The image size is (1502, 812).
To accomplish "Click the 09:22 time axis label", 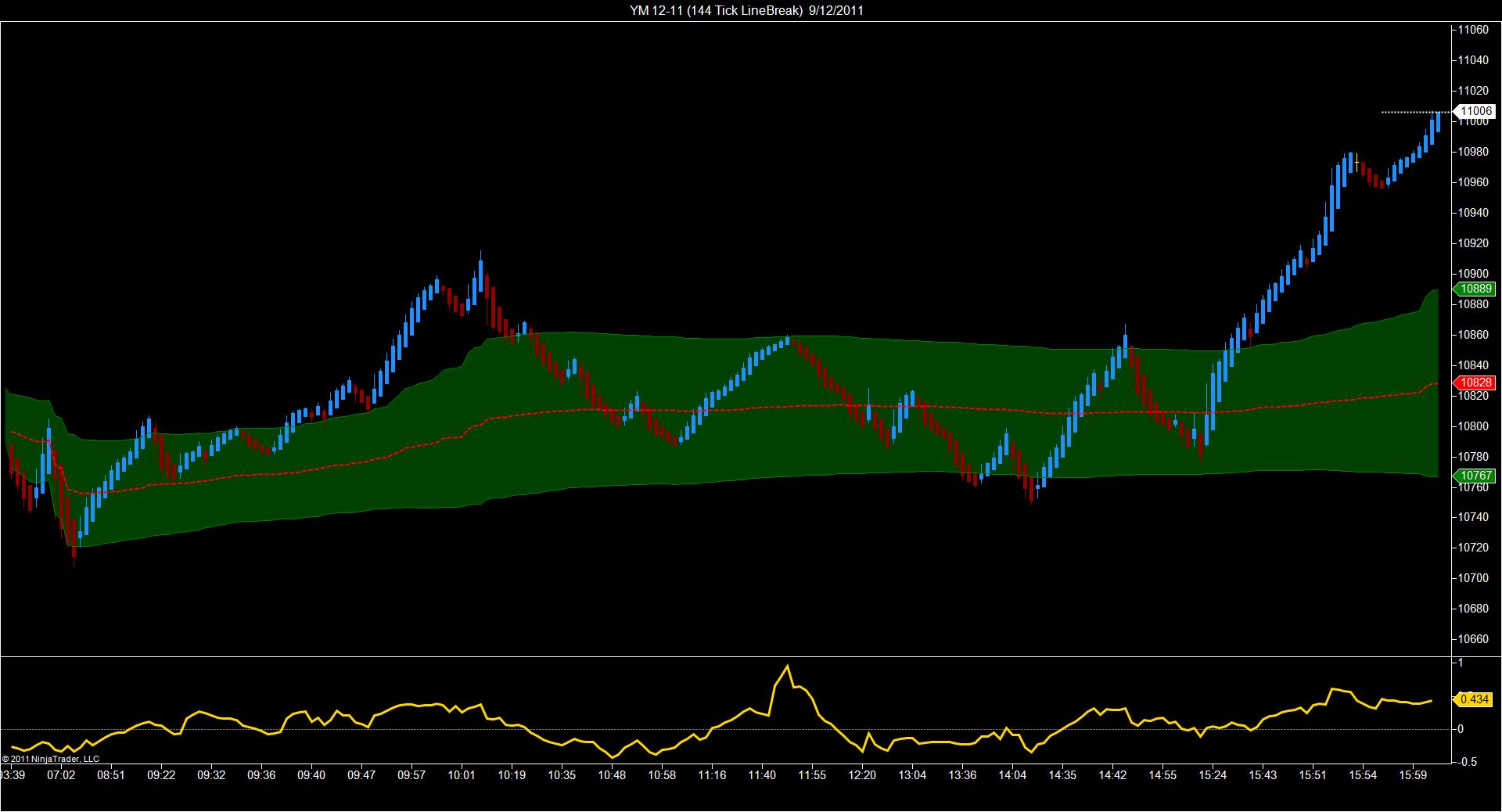I will [x=161, y=775].
